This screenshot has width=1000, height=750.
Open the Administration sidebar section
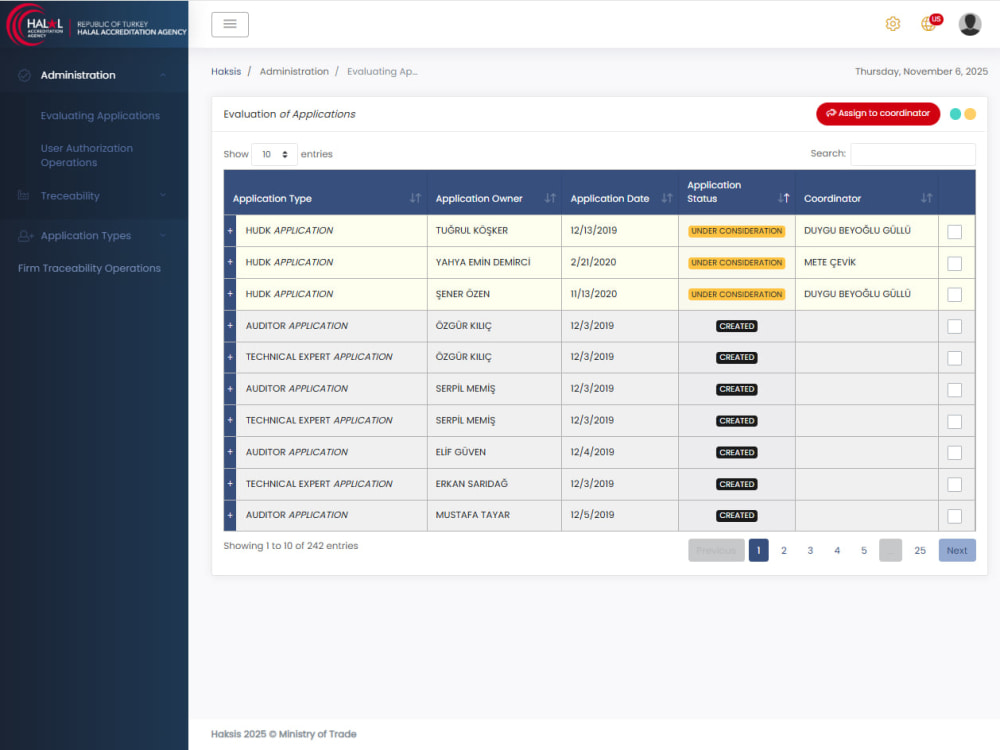[x=78, y=75]
